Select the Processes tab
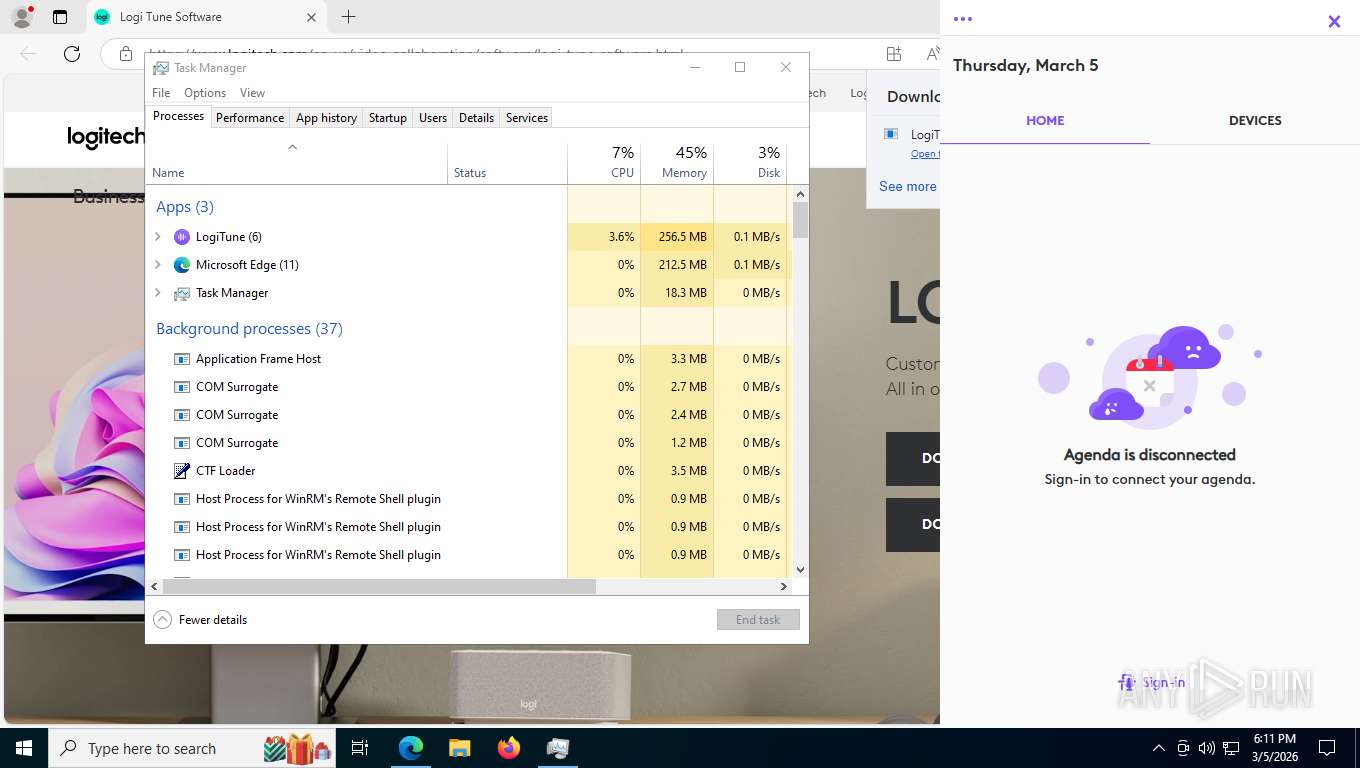 pyautogui.click(x=178, y=116)
